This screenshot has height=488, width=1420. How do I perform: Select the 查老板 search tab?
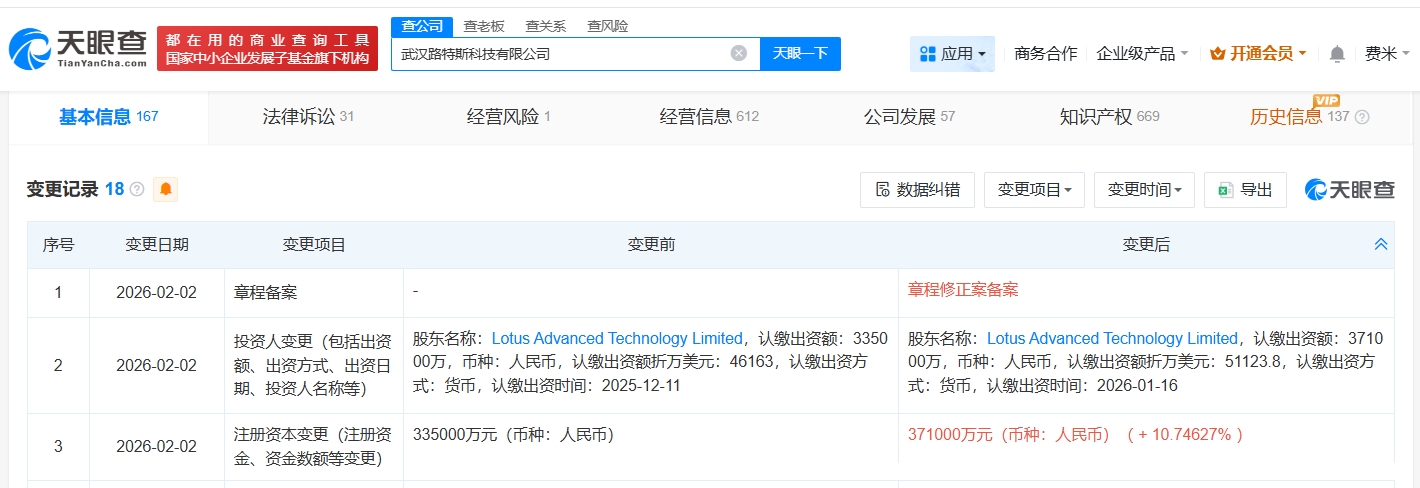tap(484, 26)
